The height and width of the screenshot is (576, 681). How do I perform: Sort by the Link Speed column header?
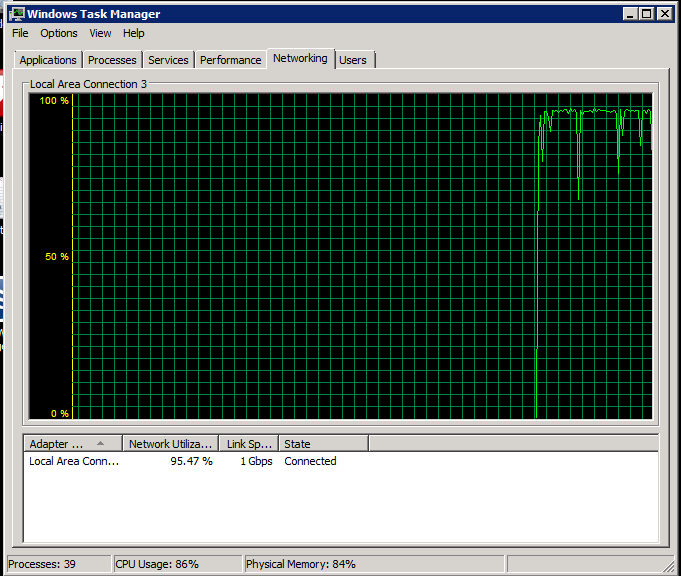click(249, 444)
